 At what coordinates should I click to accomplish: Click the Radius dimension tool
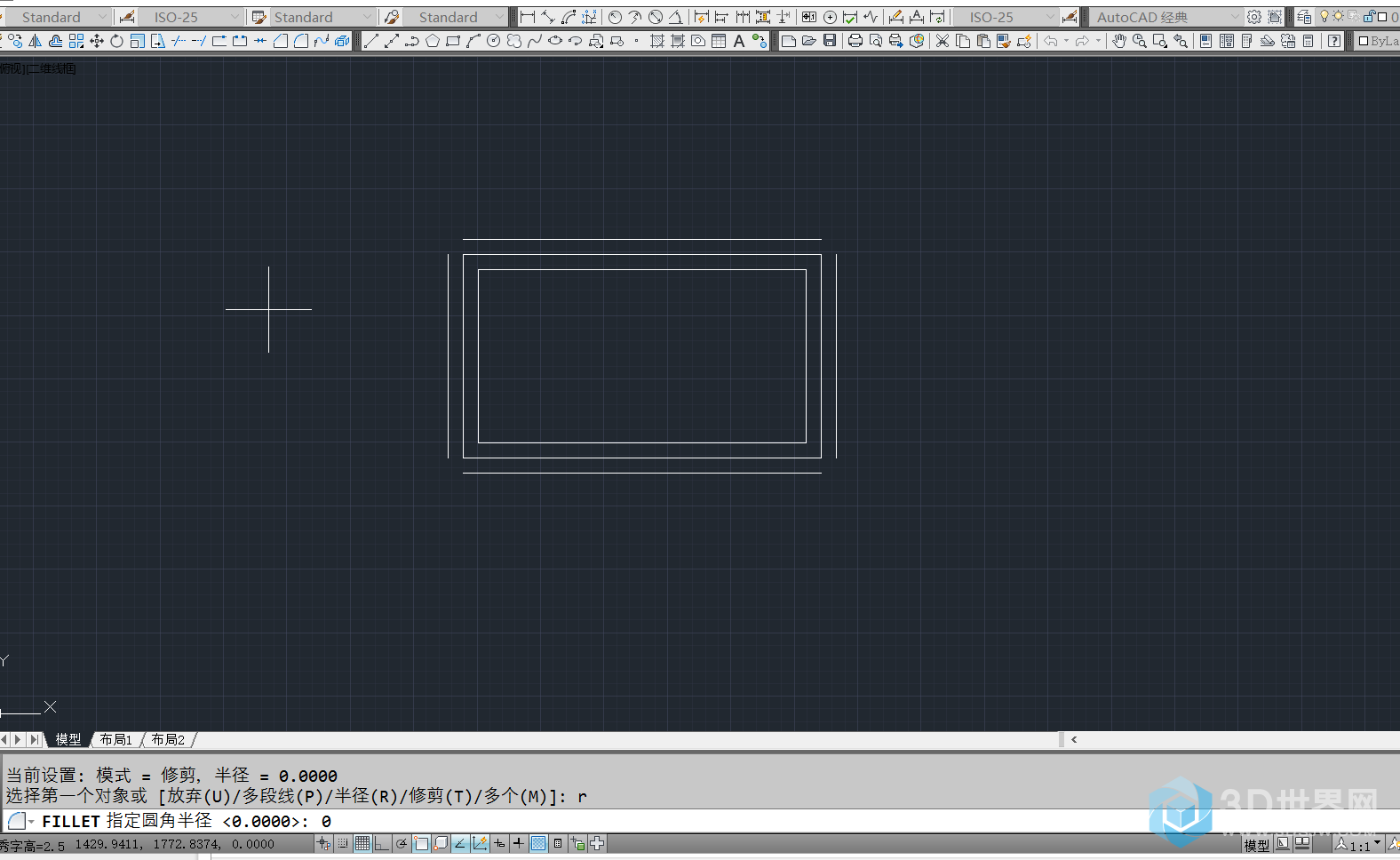pos(615,17)
